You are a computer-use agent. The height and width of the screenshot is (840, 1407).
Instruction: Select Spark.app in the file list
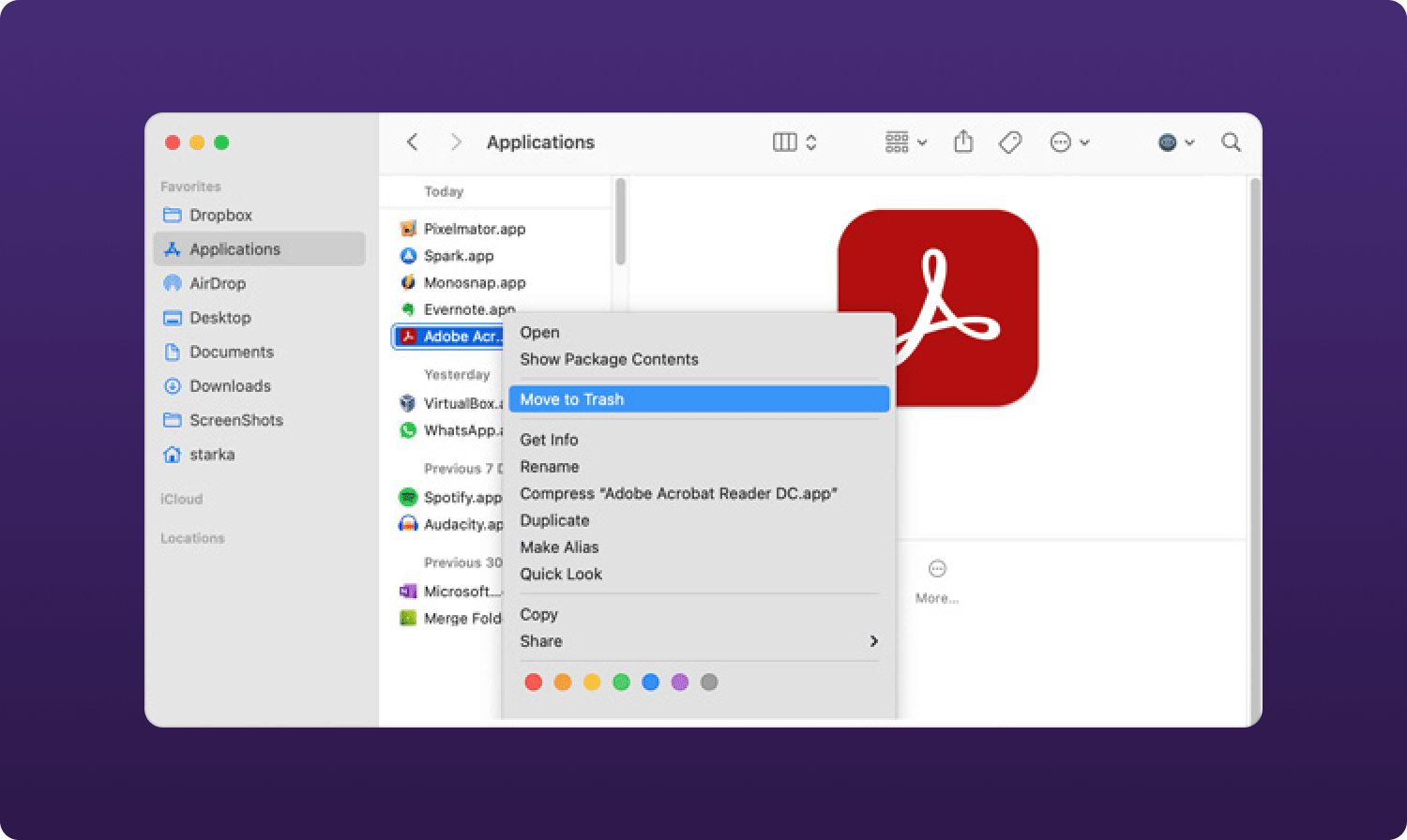click(x=458, y=256)
